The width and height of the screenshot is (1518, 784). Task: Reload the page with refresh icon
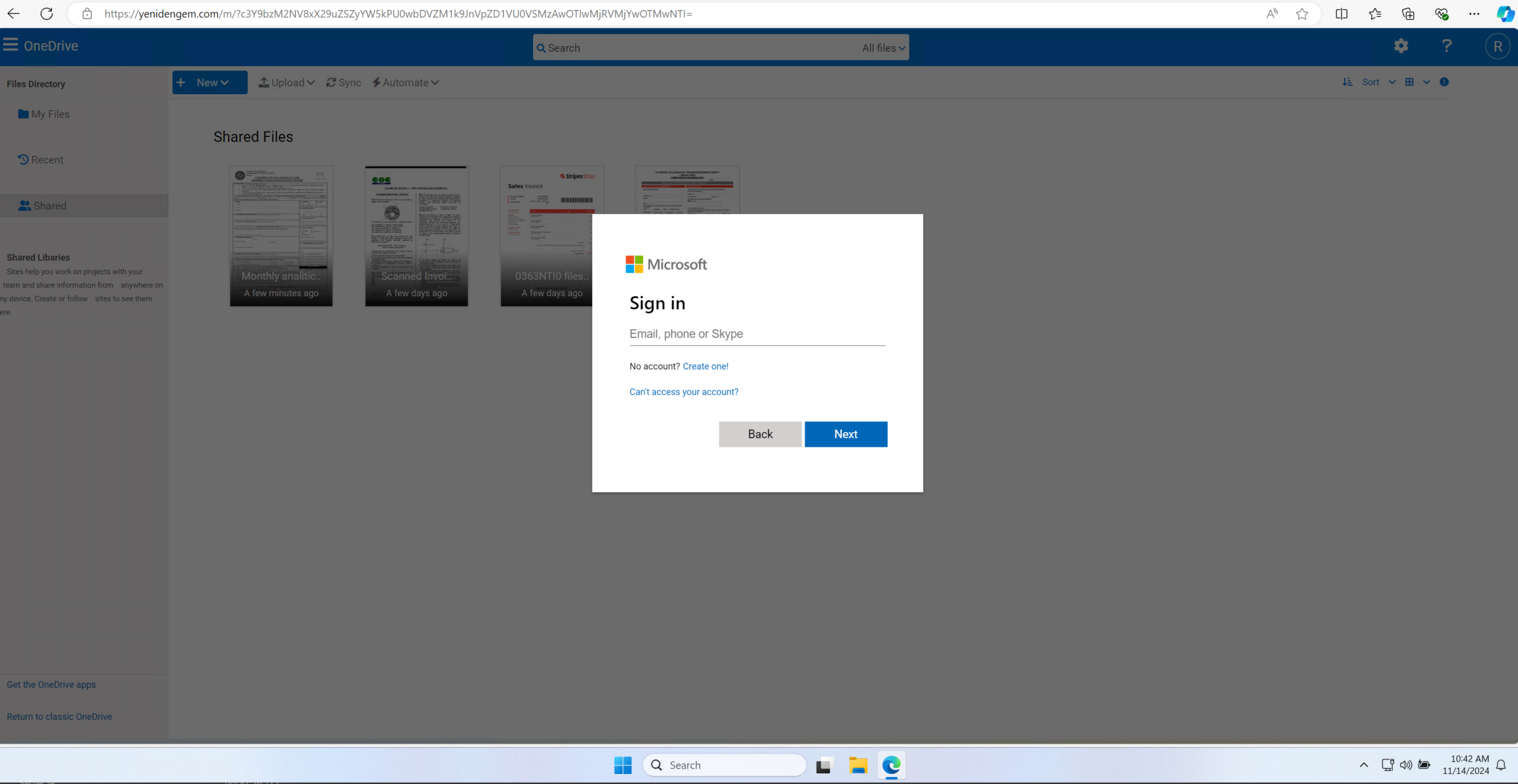coord(46,14)
